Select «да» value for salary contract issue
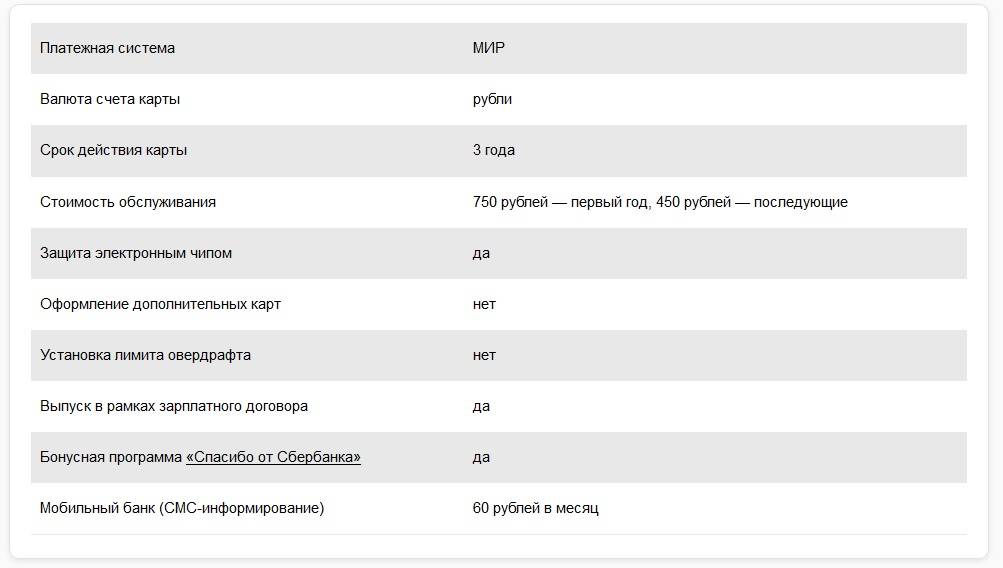Screen dimensions: 1003x568 pos(481,406)
